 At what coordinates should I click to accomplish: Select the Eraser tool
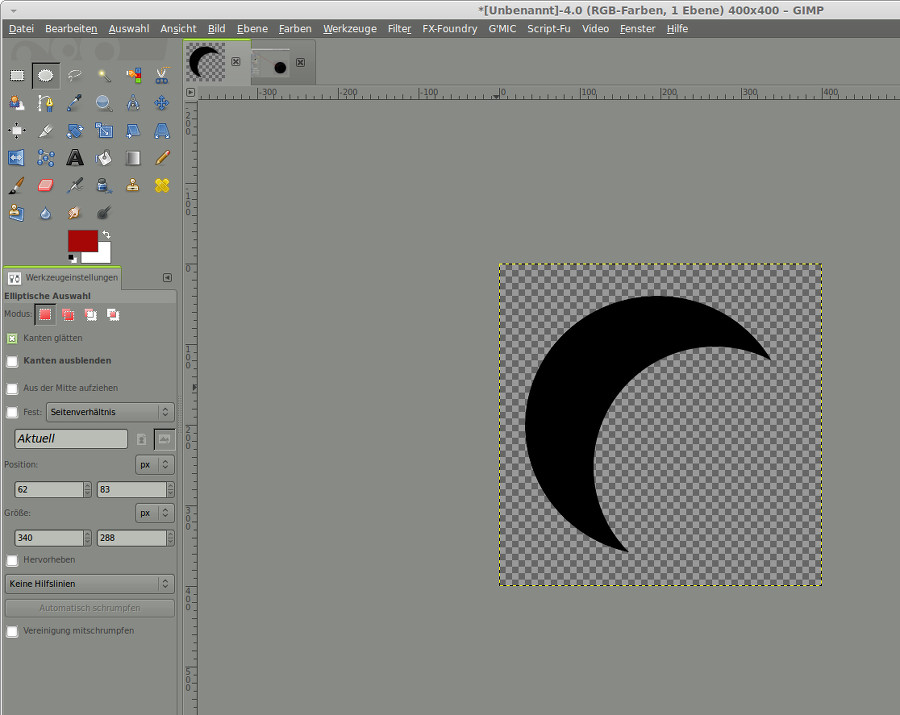[x=46, y=185]
